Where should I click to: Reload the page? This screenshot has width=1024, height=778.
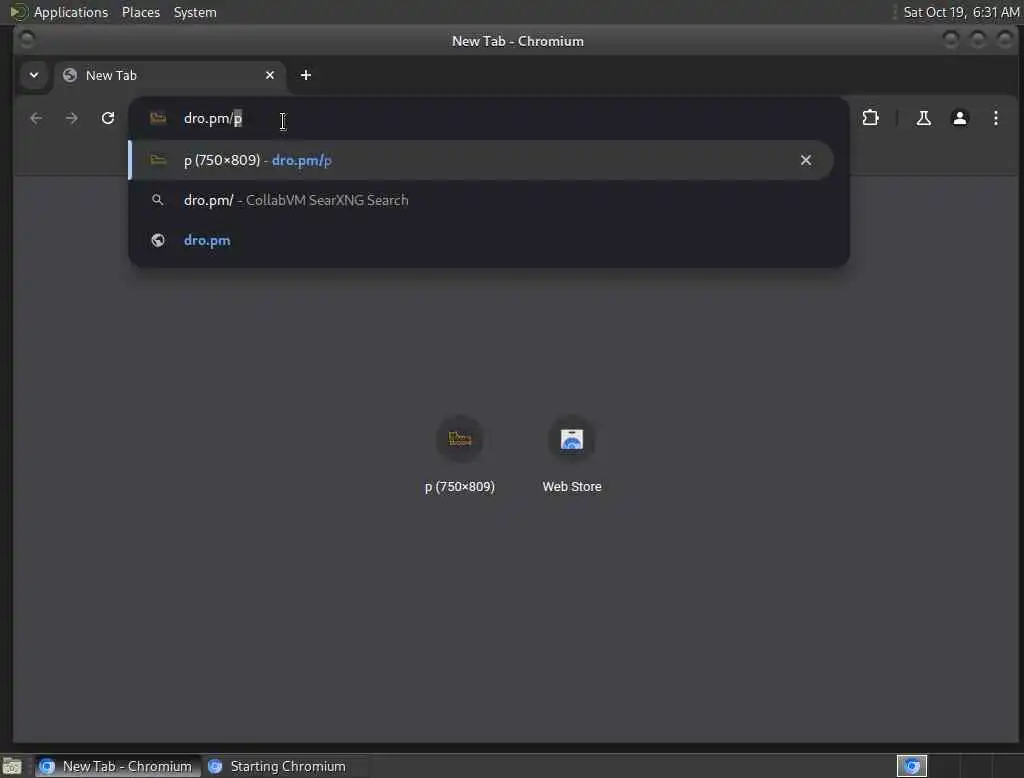pos(108,118)
